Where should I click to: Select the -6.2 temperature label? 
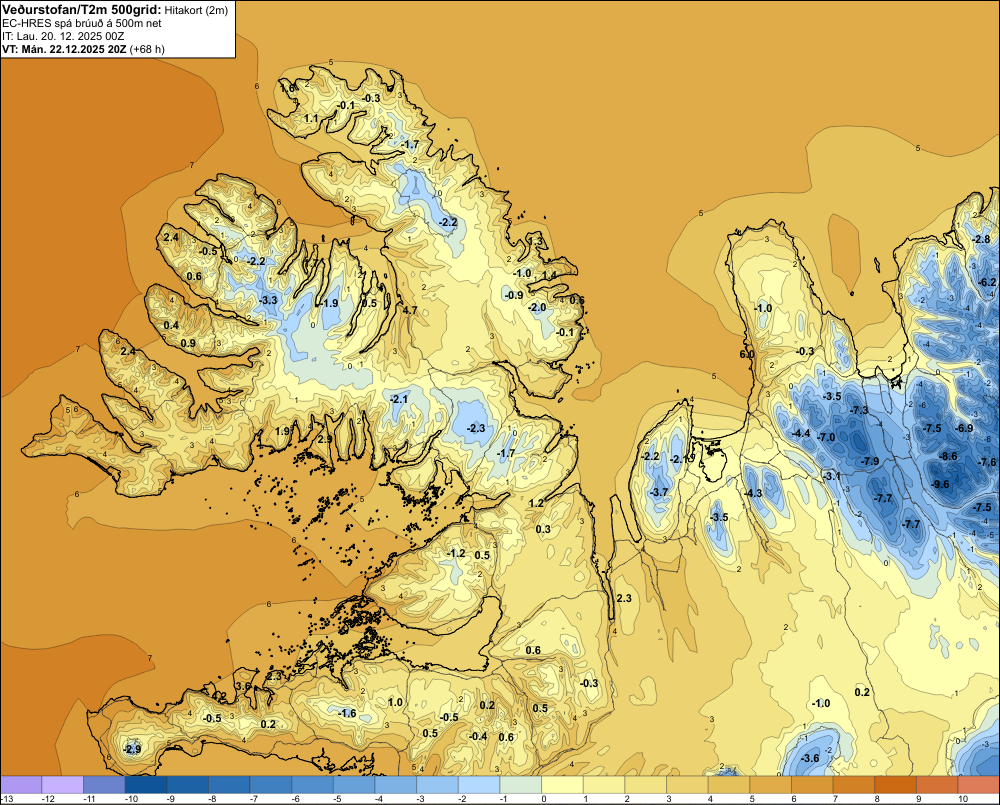[x=987, y=282]
